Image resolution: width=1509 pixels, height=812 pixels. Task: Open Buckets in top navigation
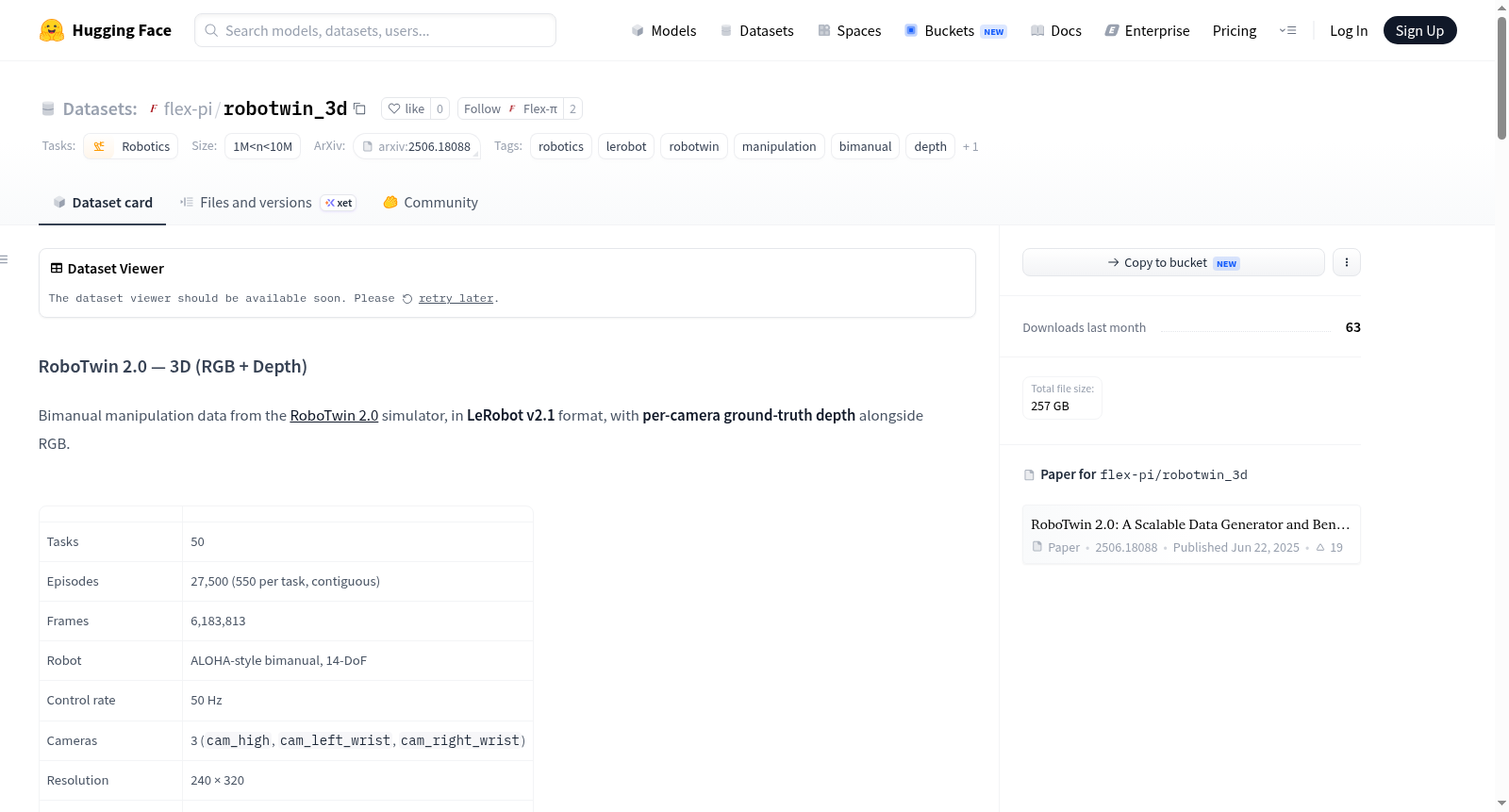(x=955, y=30)
